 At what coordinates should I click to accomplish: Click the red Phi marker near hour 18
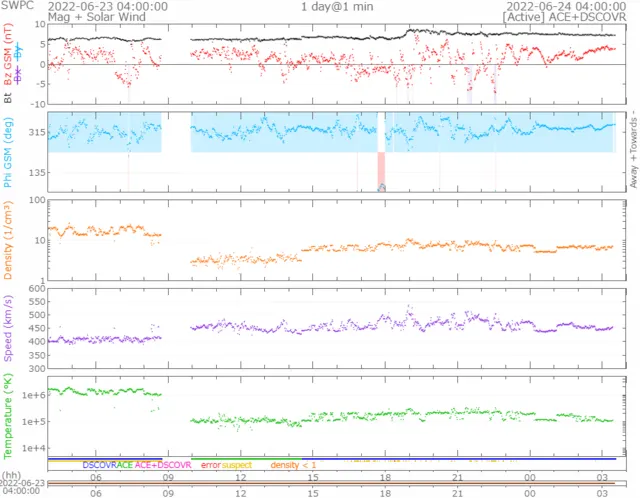point(381,167)
